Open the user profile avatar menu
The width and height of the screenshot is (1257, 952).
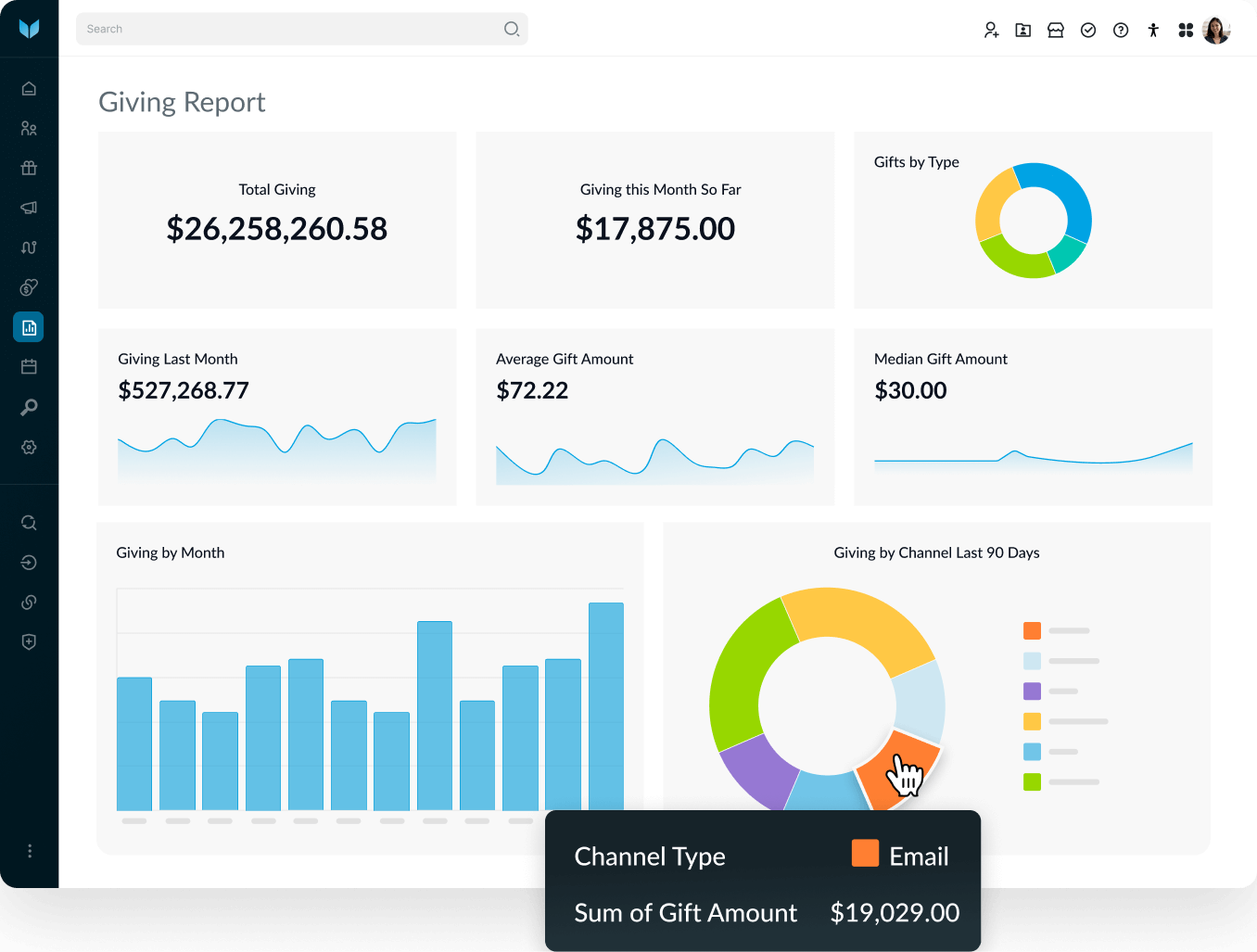tap(1215, 31)
